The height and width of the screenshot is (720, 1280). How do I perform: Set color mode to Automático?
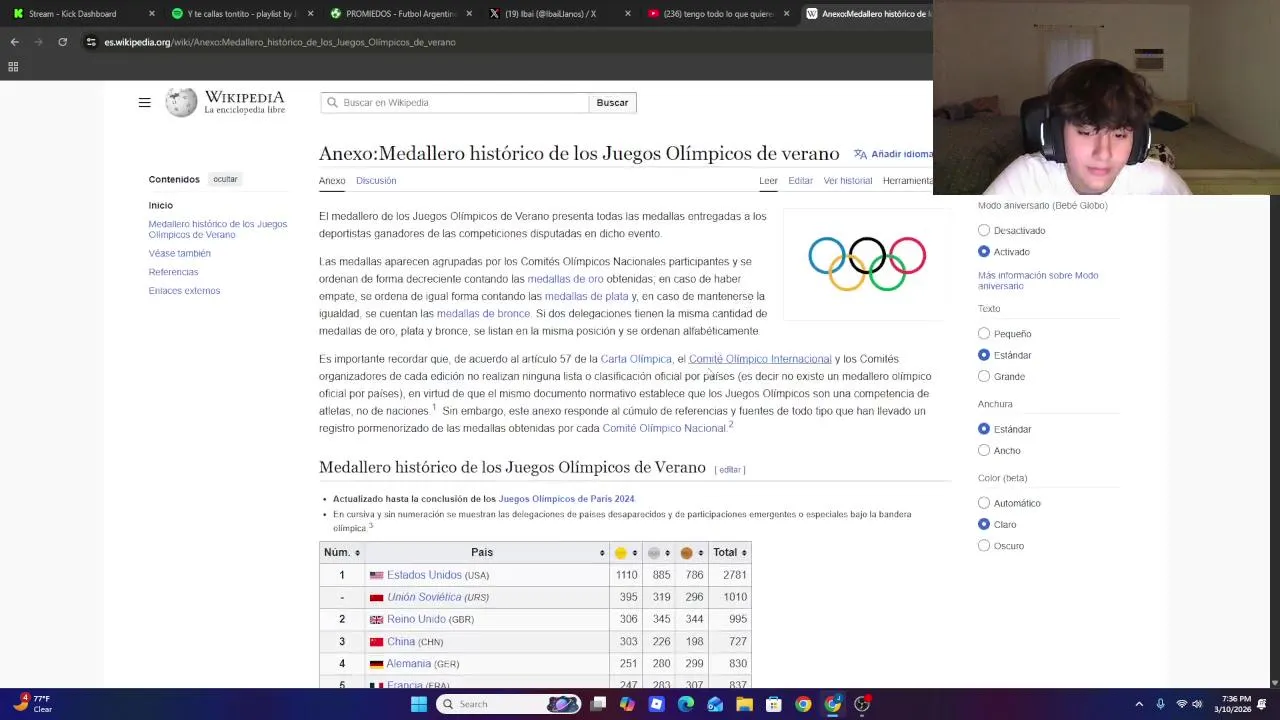click(x=984, y=503)
